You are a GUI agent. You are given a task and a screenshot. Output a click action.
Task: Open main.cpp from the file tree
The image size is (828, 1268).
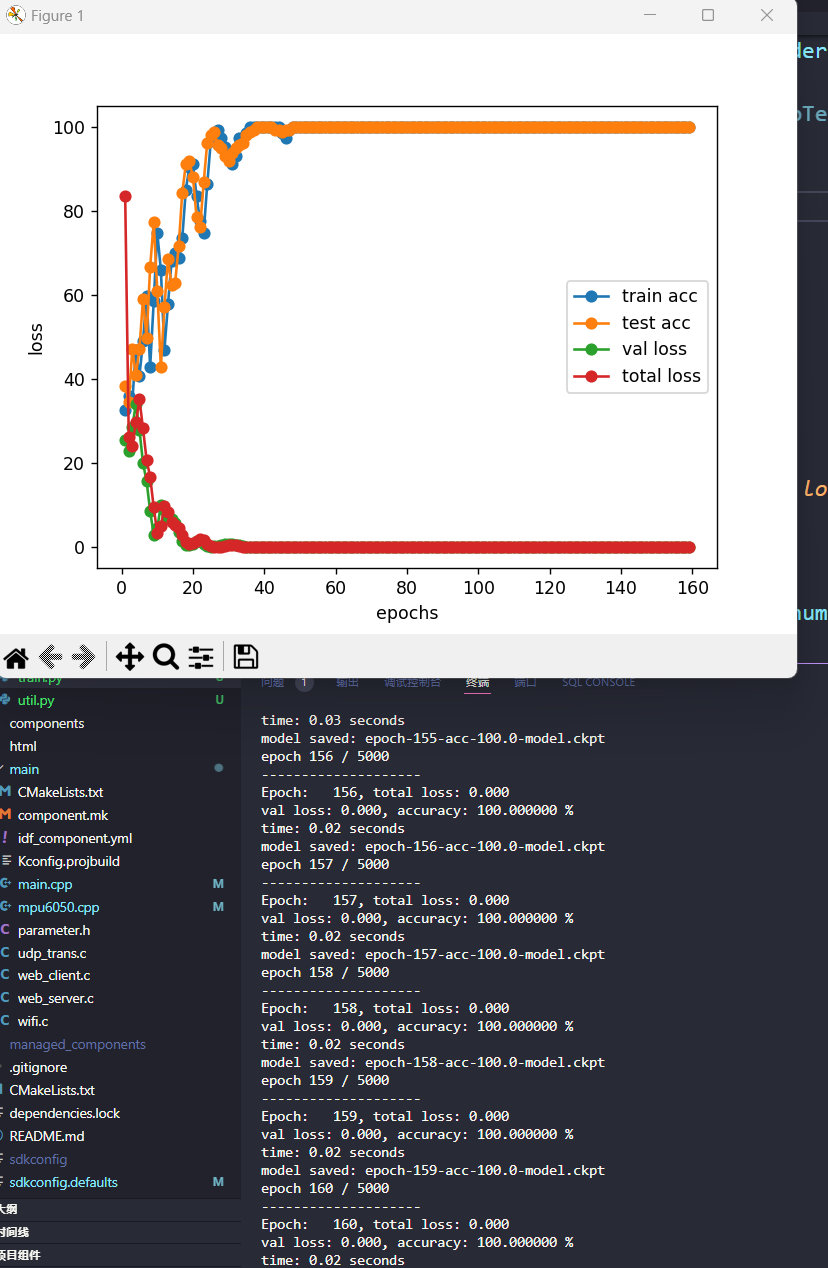[45, 884]
